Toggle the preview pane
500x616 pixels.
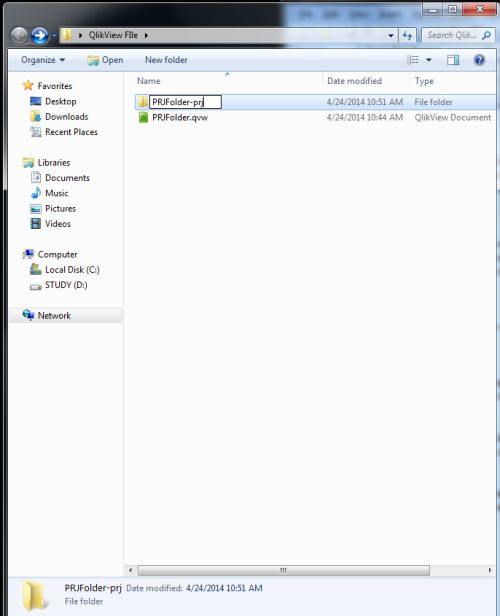(x=453, y=60)
